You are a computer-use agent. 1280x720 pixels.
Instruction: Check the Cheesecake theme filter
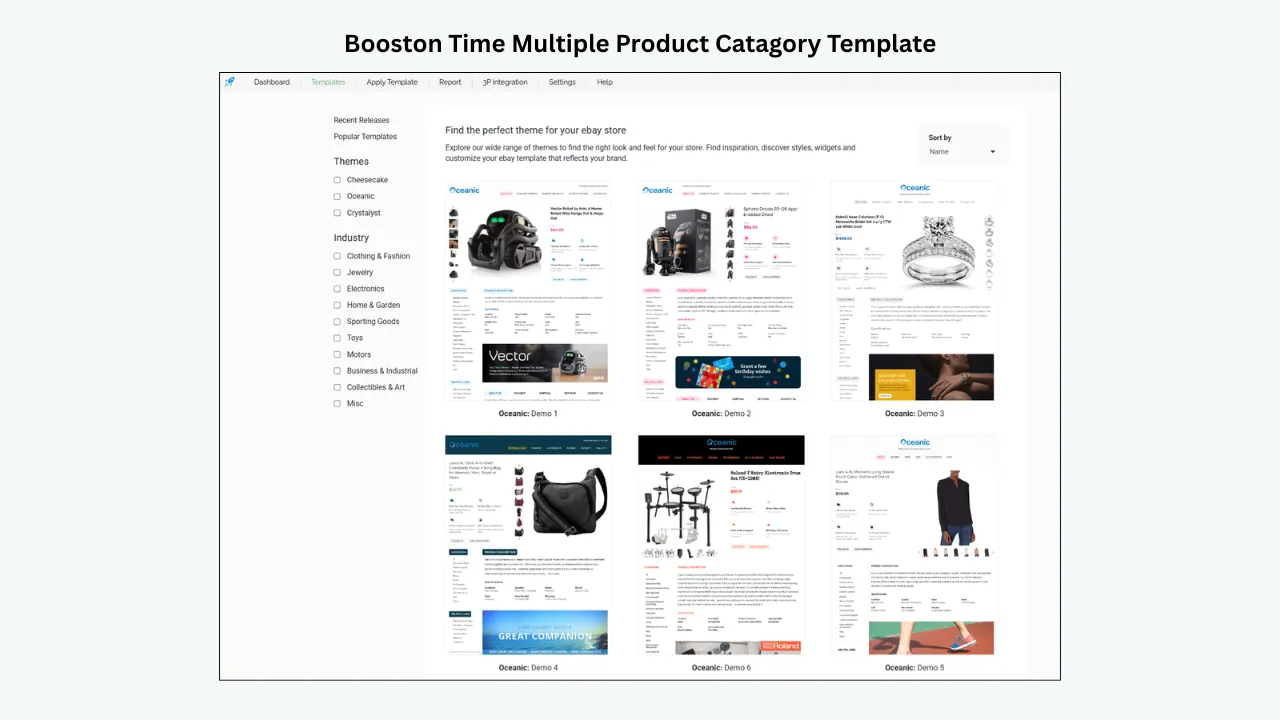pos(337,180)
